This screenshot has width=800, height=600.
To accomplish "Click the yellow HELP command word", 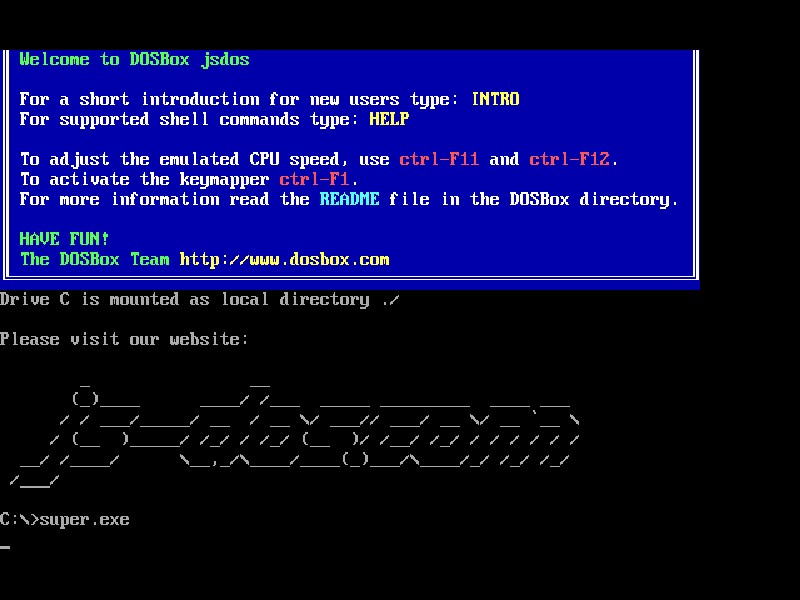I will 389,119.
